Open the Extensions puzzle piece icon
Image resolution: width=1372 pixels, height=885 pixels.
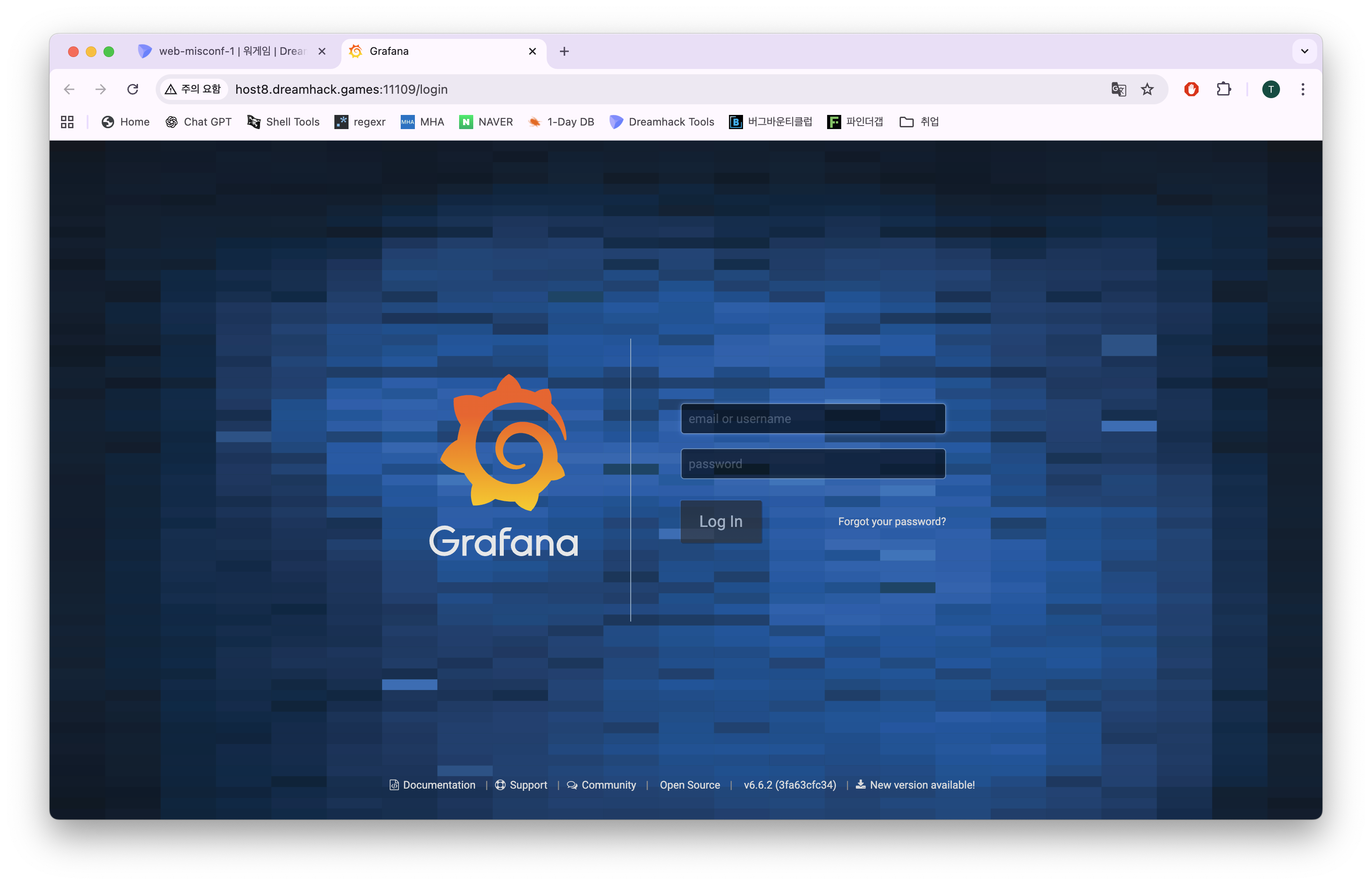pos(1224,89)
